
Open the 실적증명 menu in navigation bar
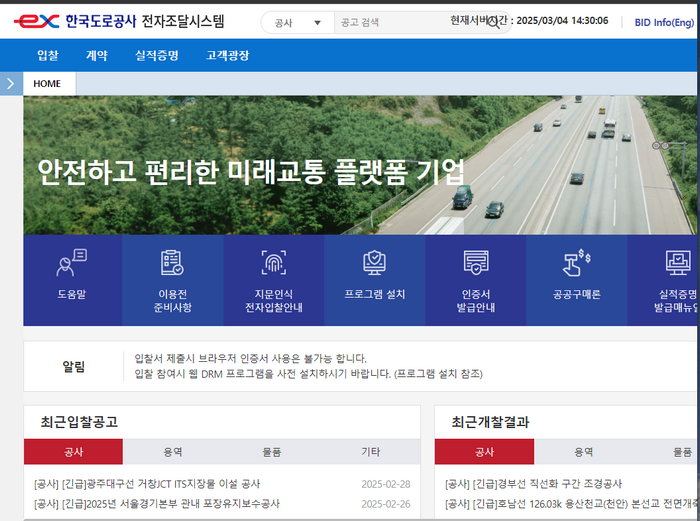[x=156, y=56]
